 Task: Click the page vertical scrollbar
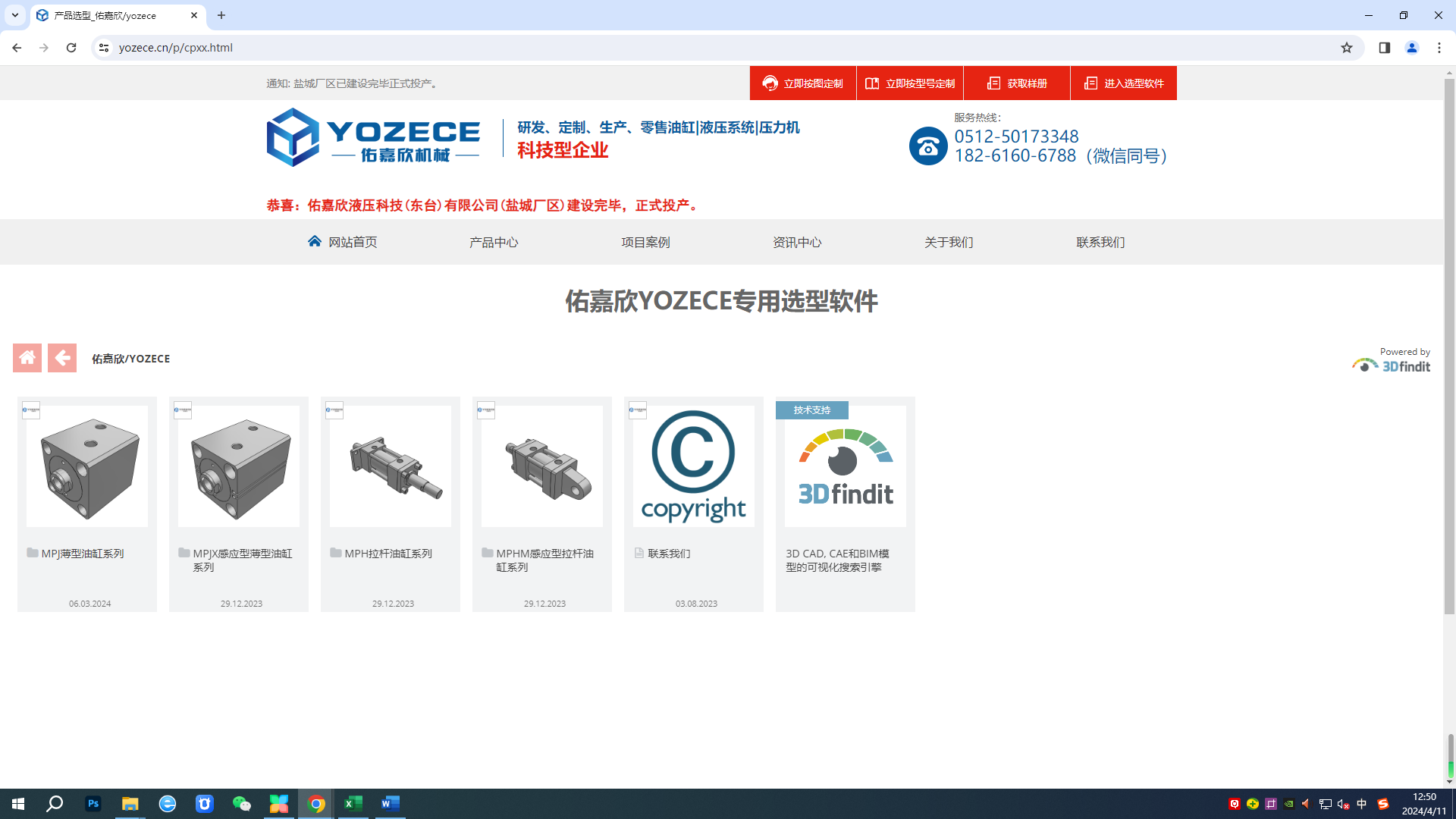1449,345
